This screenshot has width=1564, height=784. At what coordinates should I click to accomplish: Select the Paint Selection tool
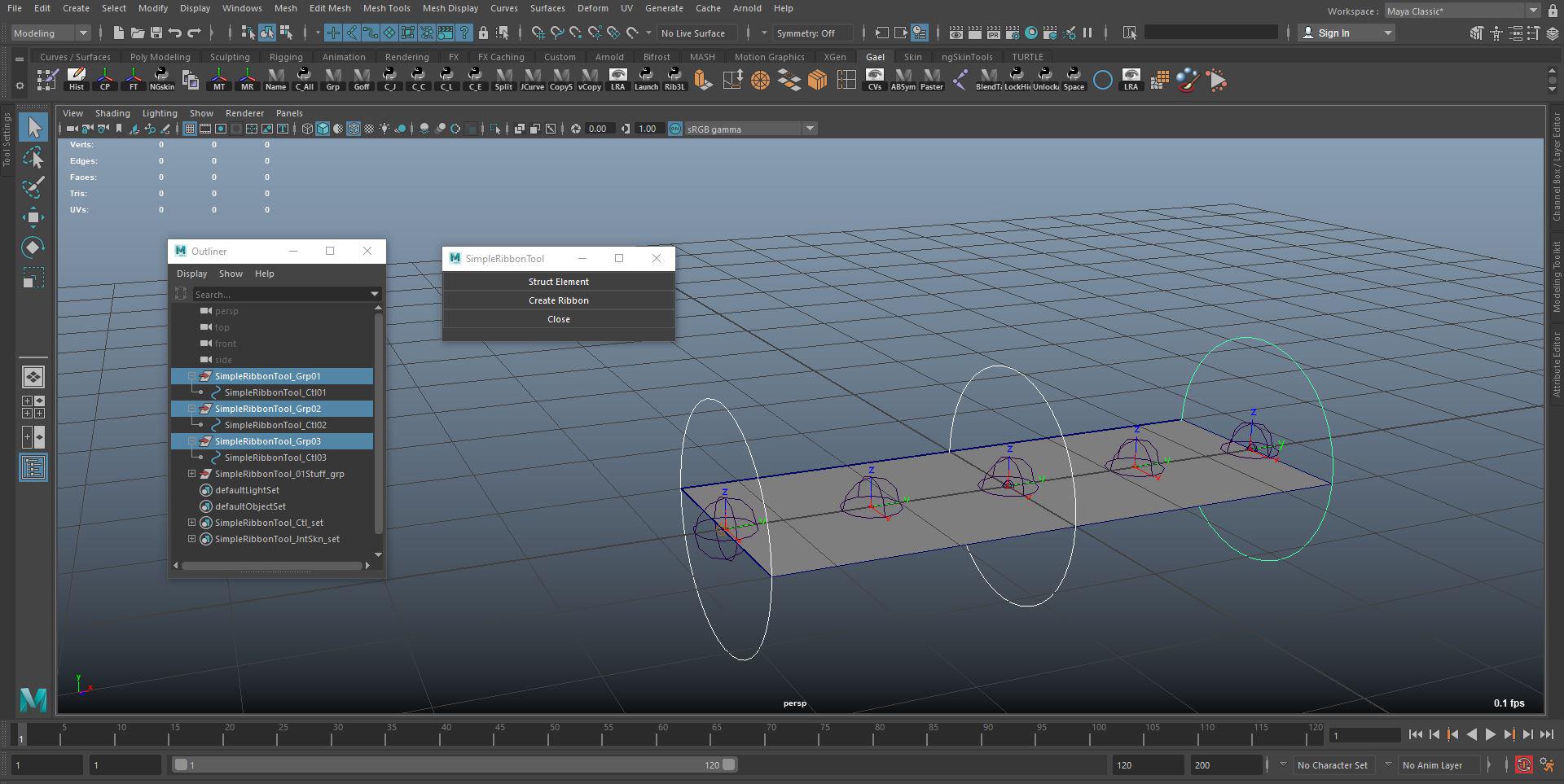pyautogui.click(x=33, y=187)
